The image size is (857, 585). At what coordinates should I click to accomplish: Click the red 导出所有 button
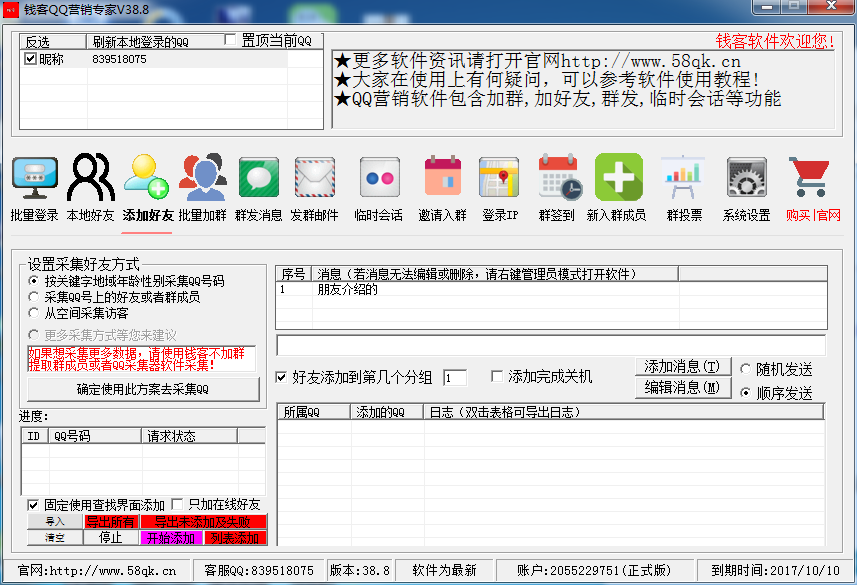pos(111,522)
